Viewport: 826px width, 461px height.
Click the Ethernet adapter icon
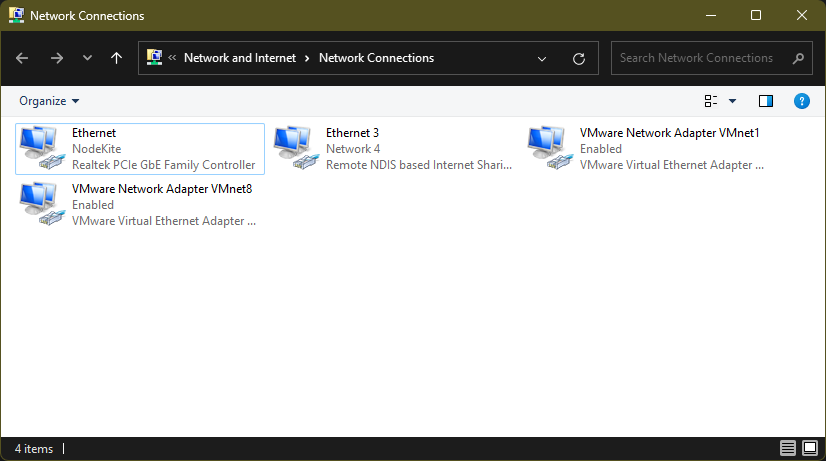(x=42, y=148)
